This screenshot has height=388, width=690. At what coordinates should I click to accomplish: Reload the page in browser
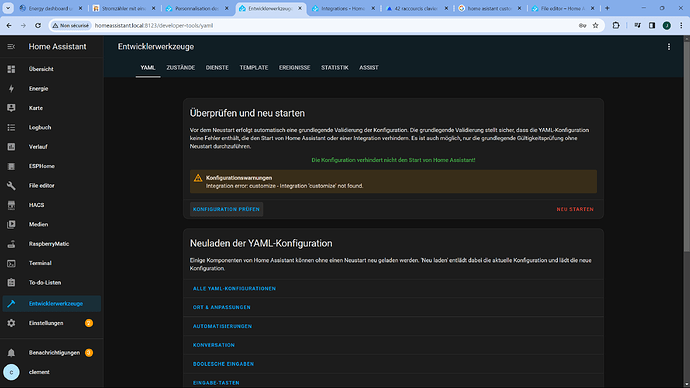coord(38,26)
